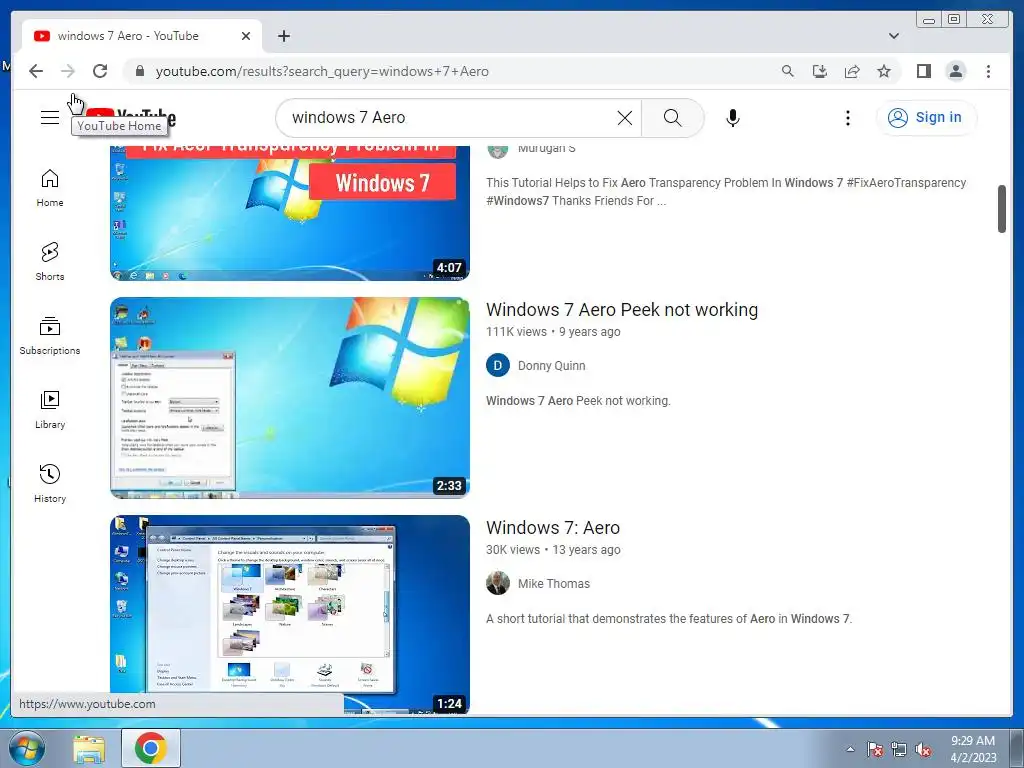Show hidden system tray icons

tap(850, 750)
